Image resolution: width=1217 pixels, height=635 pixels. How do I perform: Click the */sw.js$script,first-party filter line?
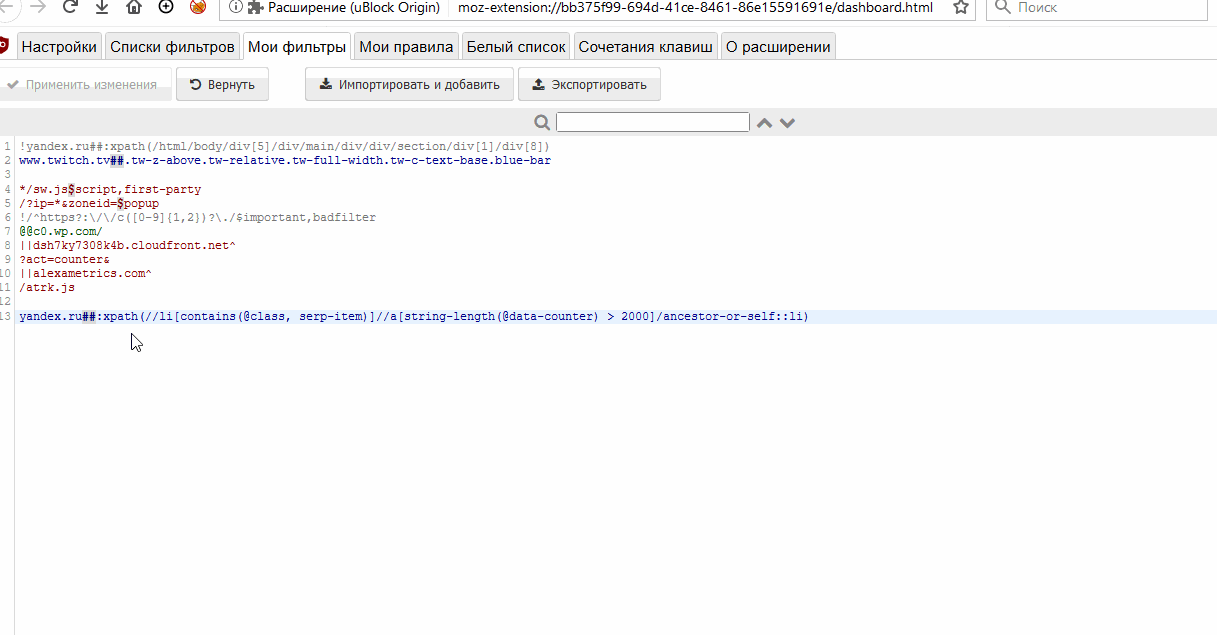click(110, 189)
